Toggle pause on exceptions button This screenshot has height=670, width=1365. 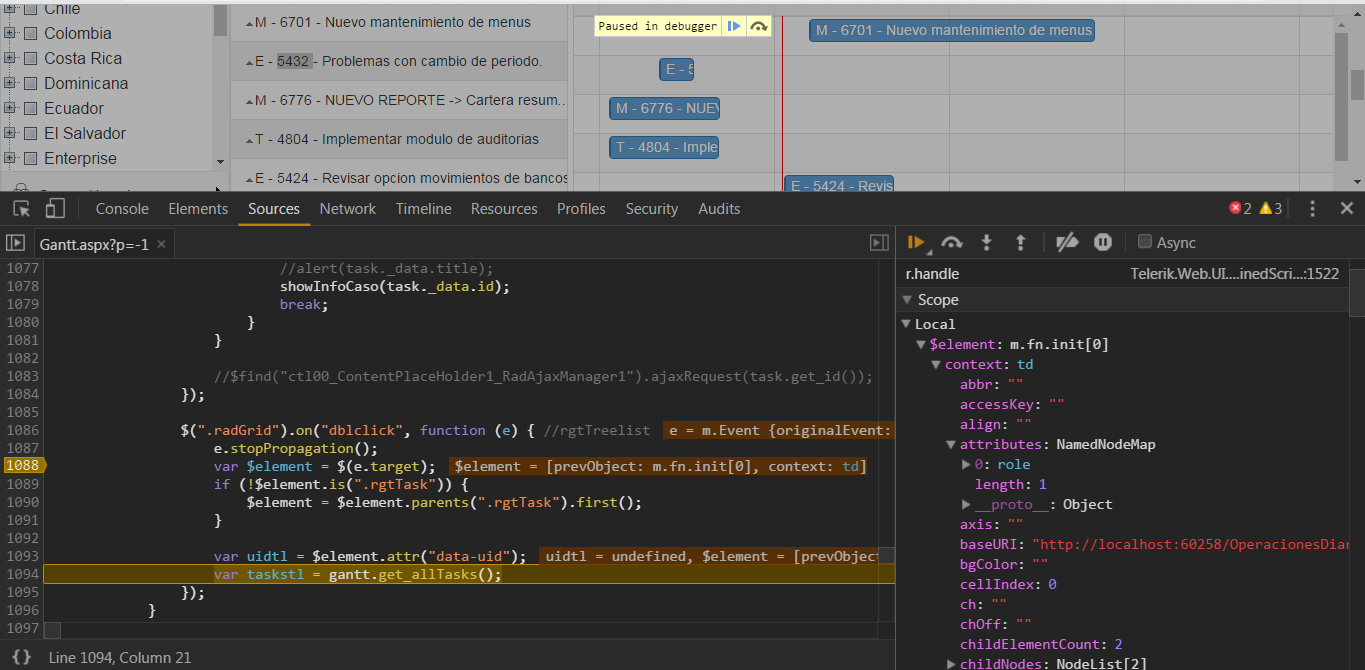pyautogui.click(x=1102, y=242)
